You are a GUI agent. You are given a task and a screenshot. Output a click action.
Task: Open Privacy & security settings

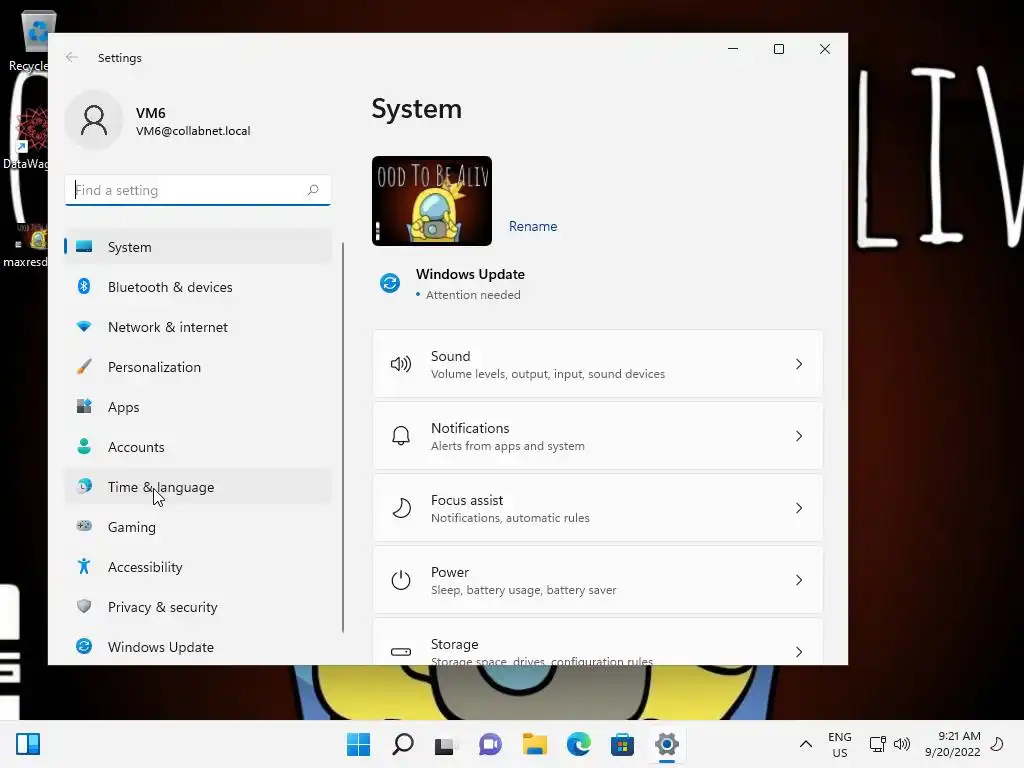(x=198, y=607)
